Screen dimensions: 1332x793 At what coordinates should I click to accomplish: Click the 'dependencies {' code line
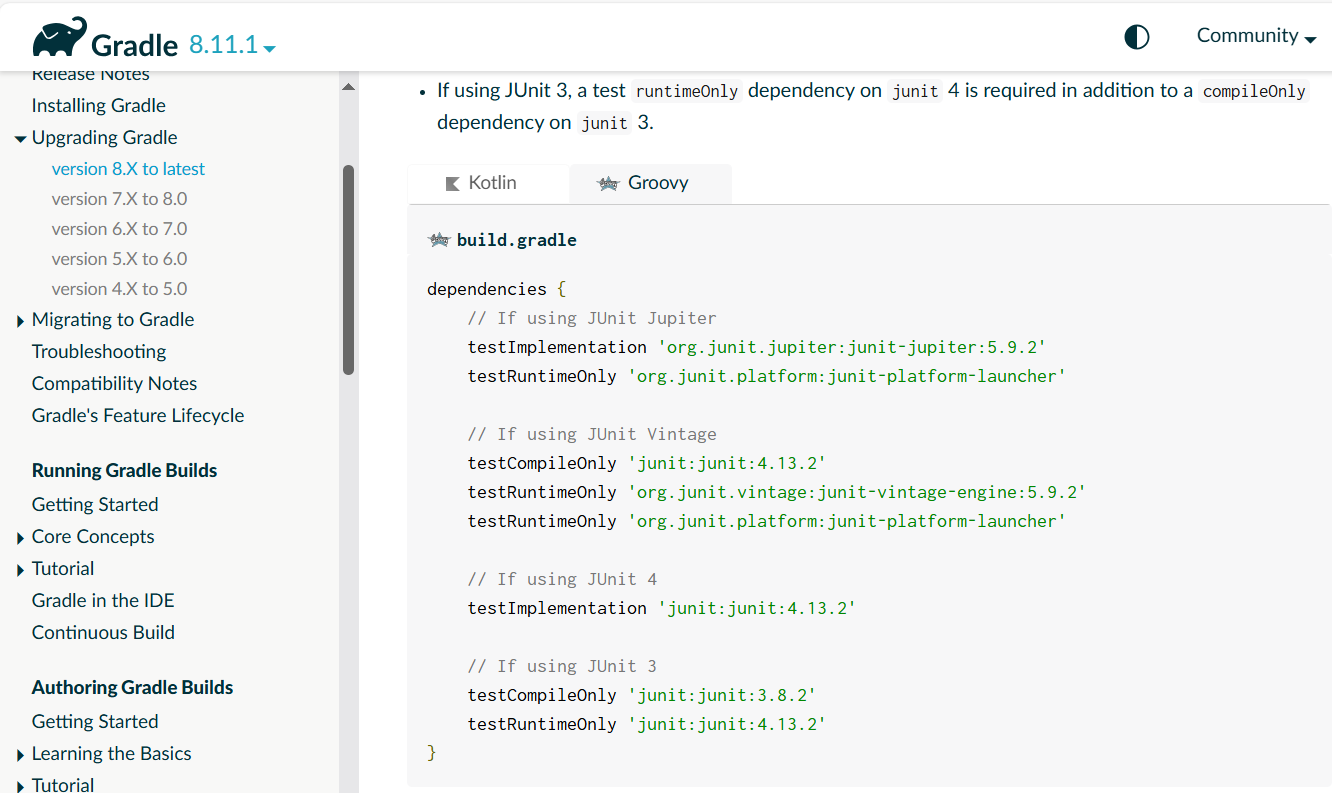(x=496, y=289)
